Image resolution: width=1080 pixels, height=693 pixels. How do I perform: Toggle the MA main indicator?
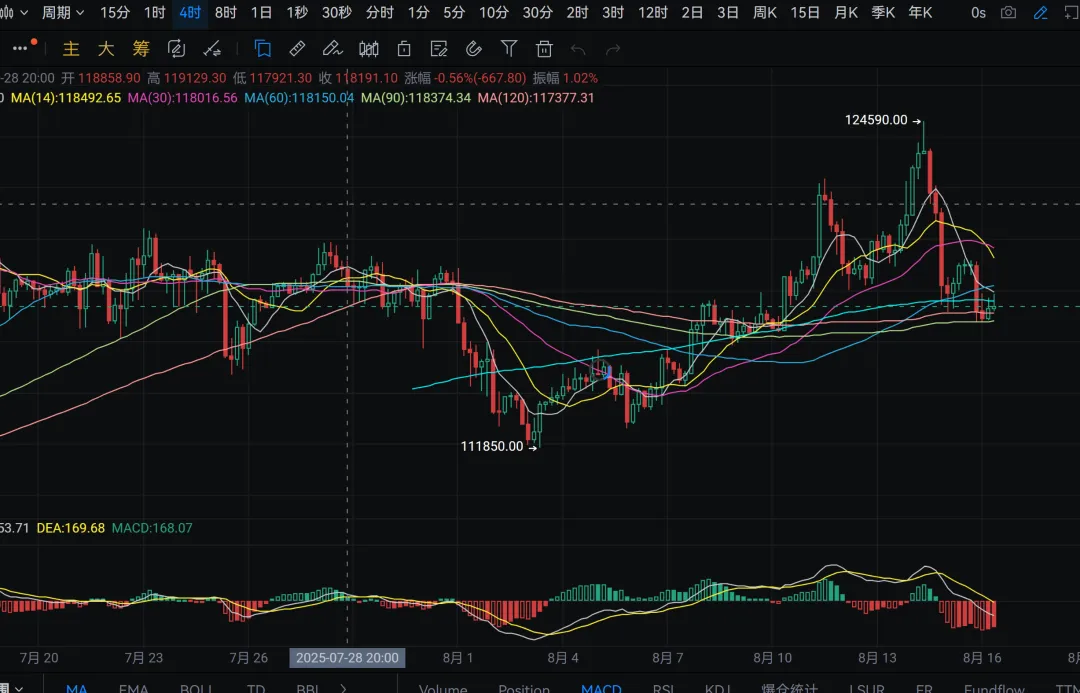tap(76, 688)
